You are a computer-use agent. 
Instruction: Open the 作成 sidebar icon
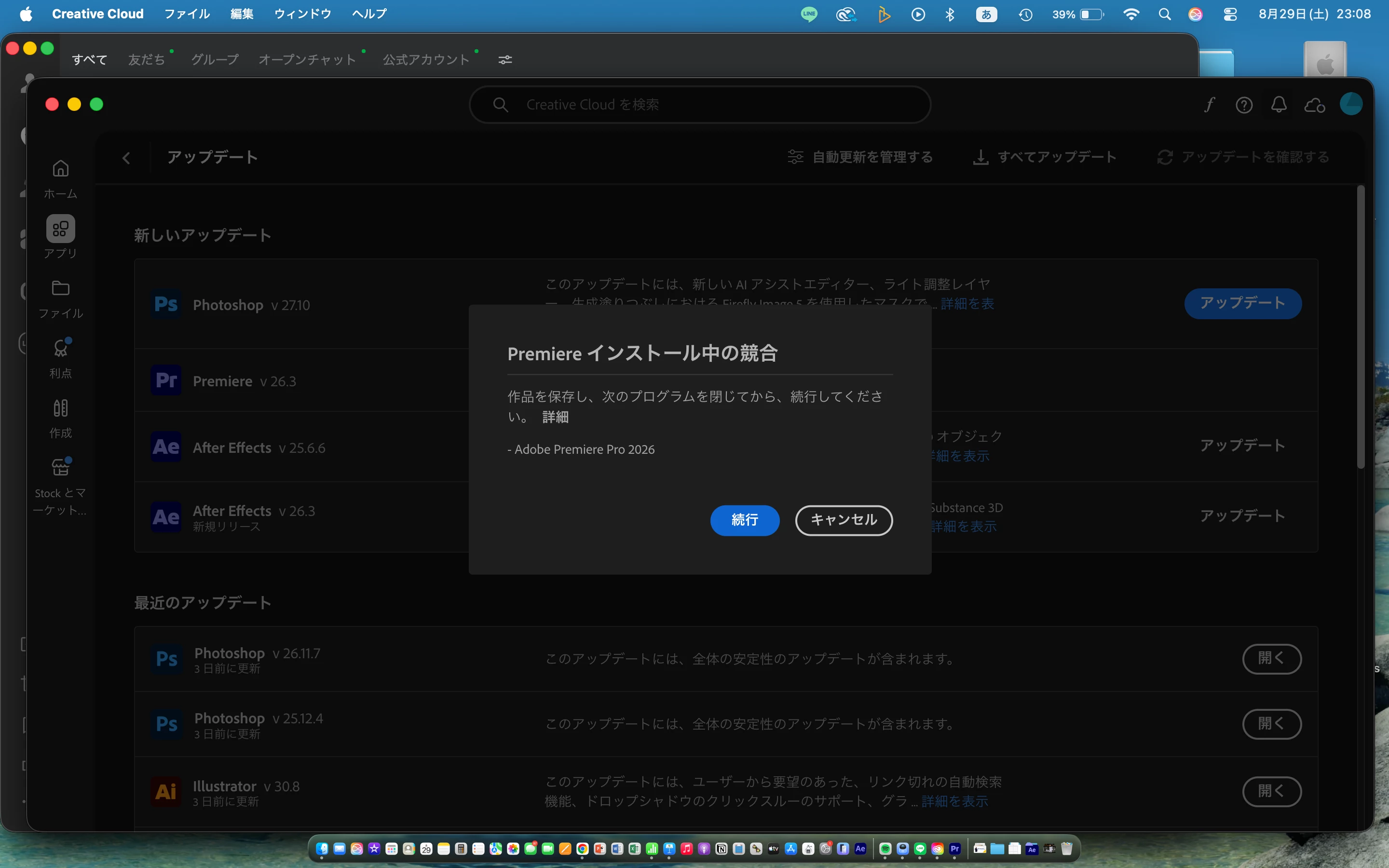(x=60, y=419)
